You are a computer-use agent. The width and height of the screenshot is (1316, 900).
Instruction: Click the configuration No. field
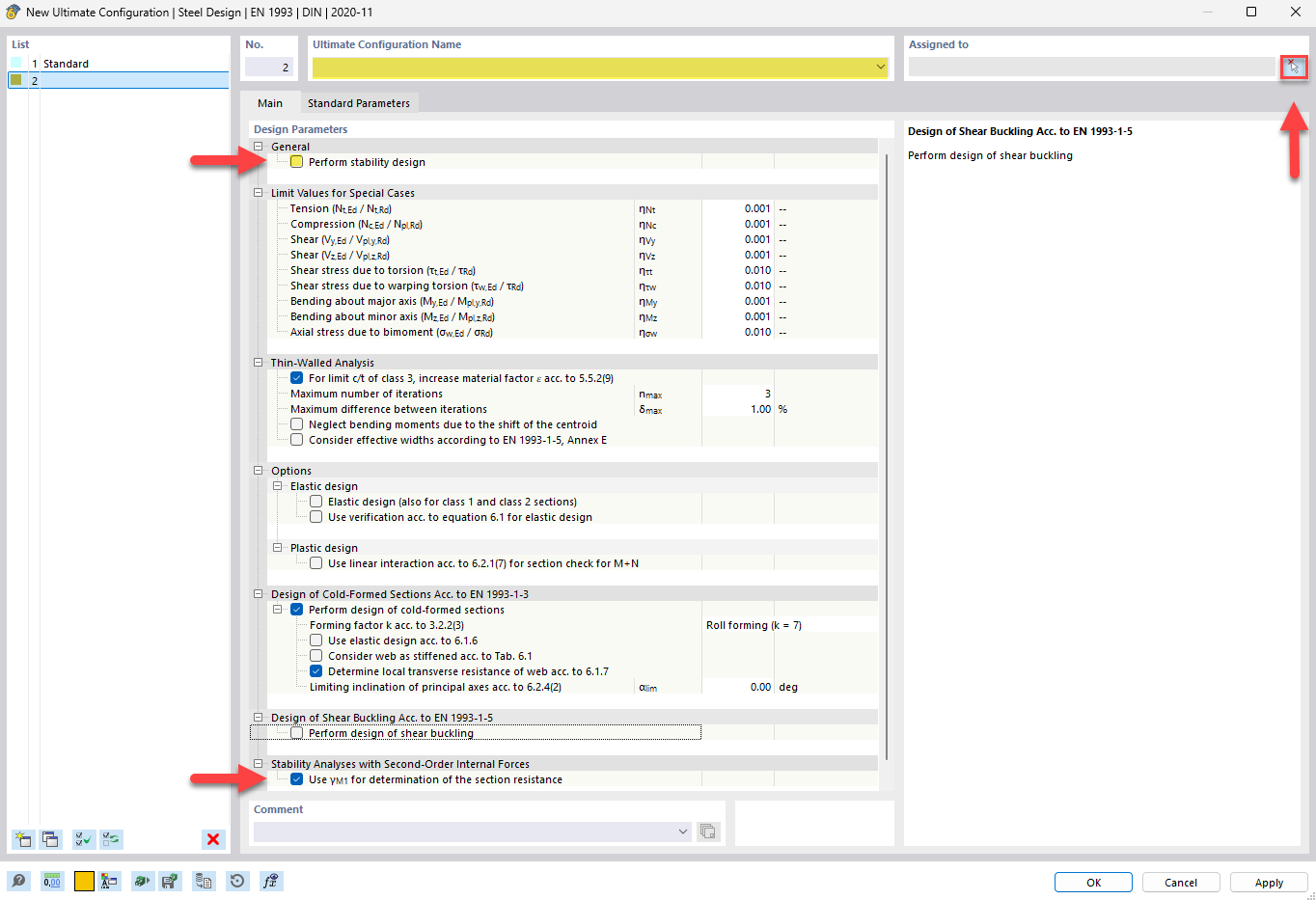(268, 67)
